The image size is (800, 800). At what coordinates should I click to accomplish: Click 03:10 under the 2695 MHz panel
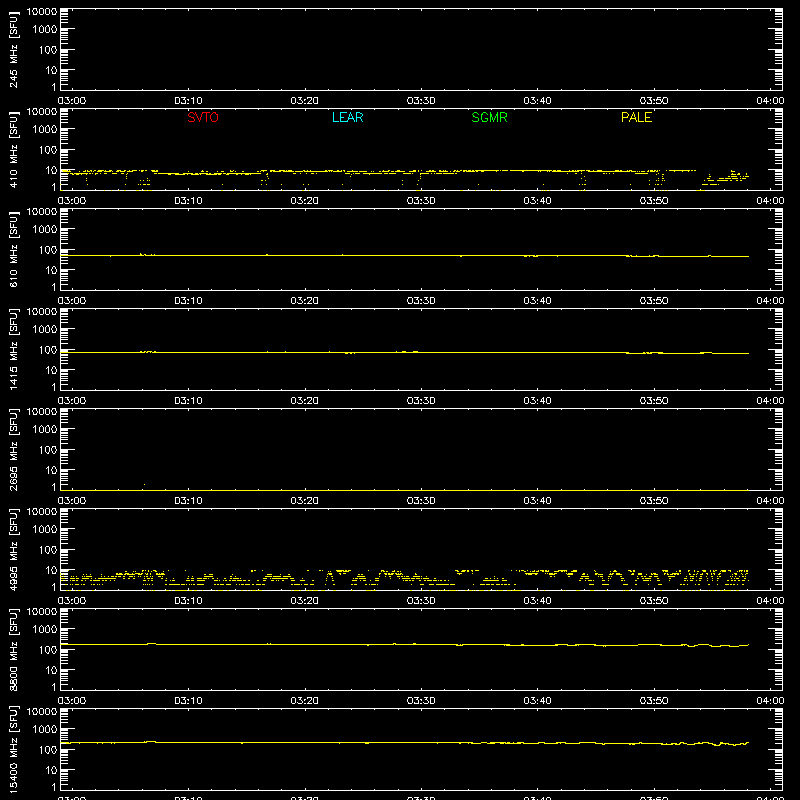(188, 501)
